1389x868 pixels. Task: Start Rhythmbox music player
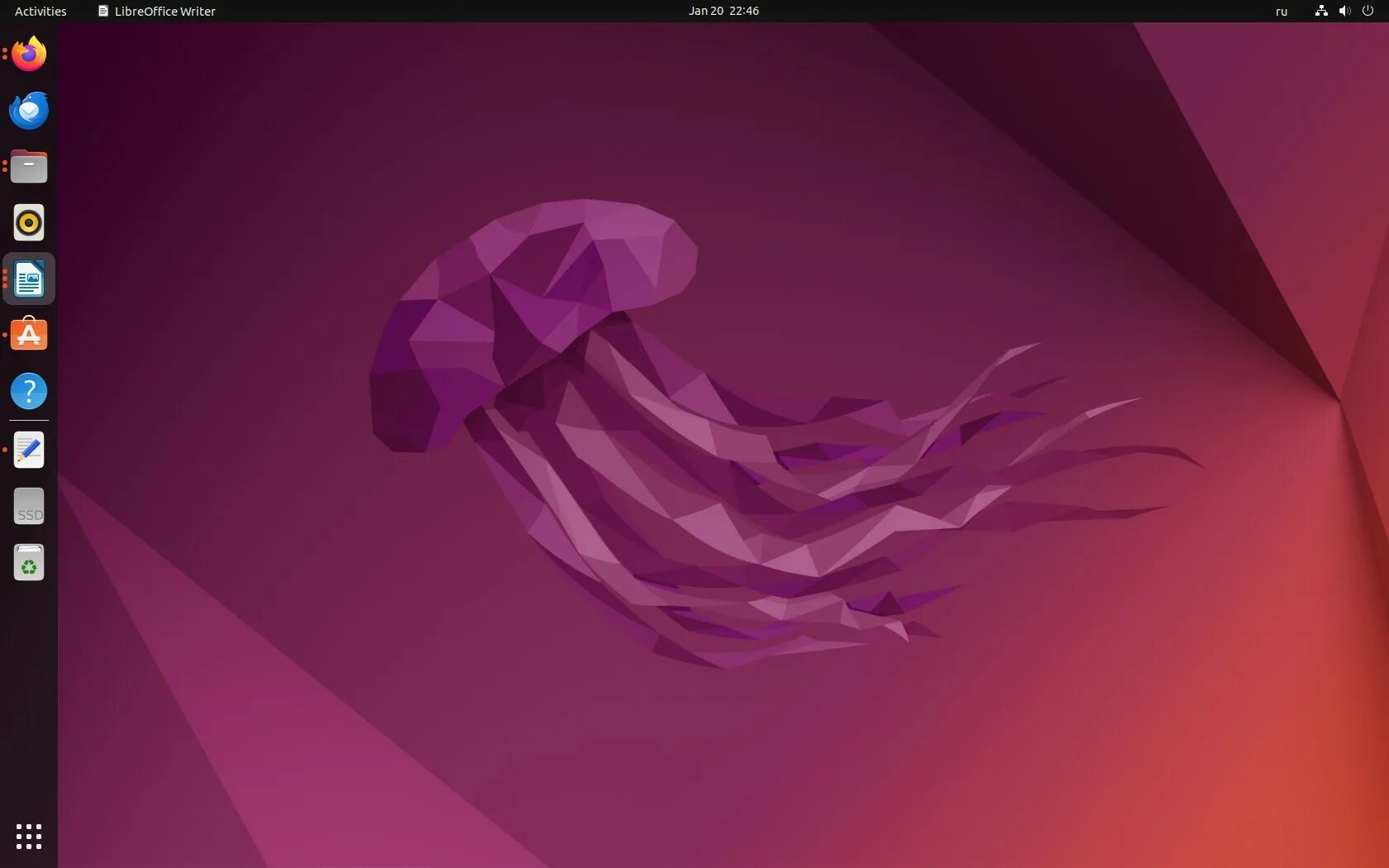[29, 222]
